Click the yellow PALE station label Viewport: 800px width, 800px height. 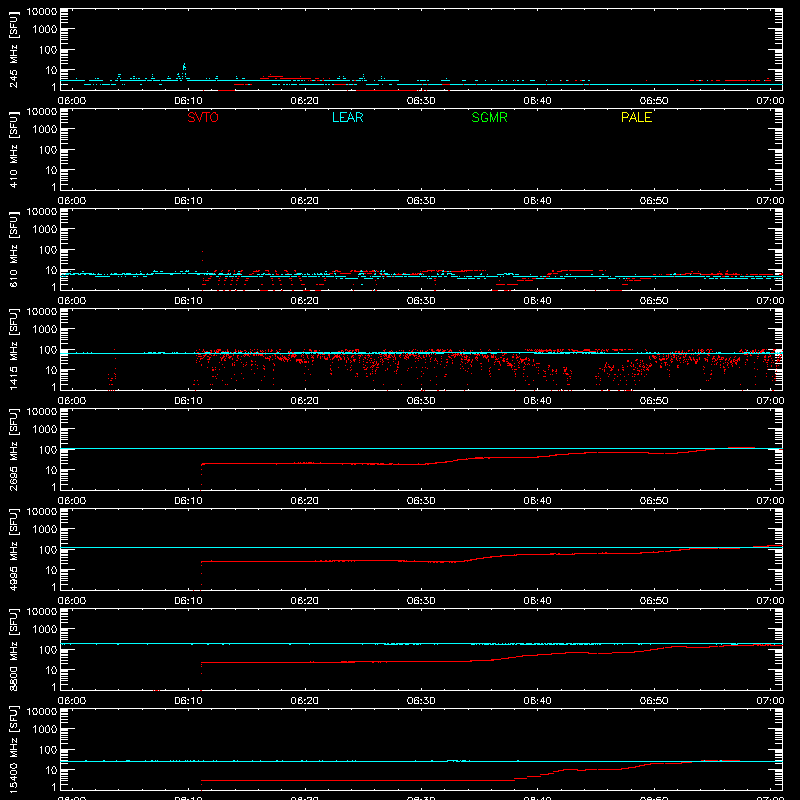pos(636,117)
